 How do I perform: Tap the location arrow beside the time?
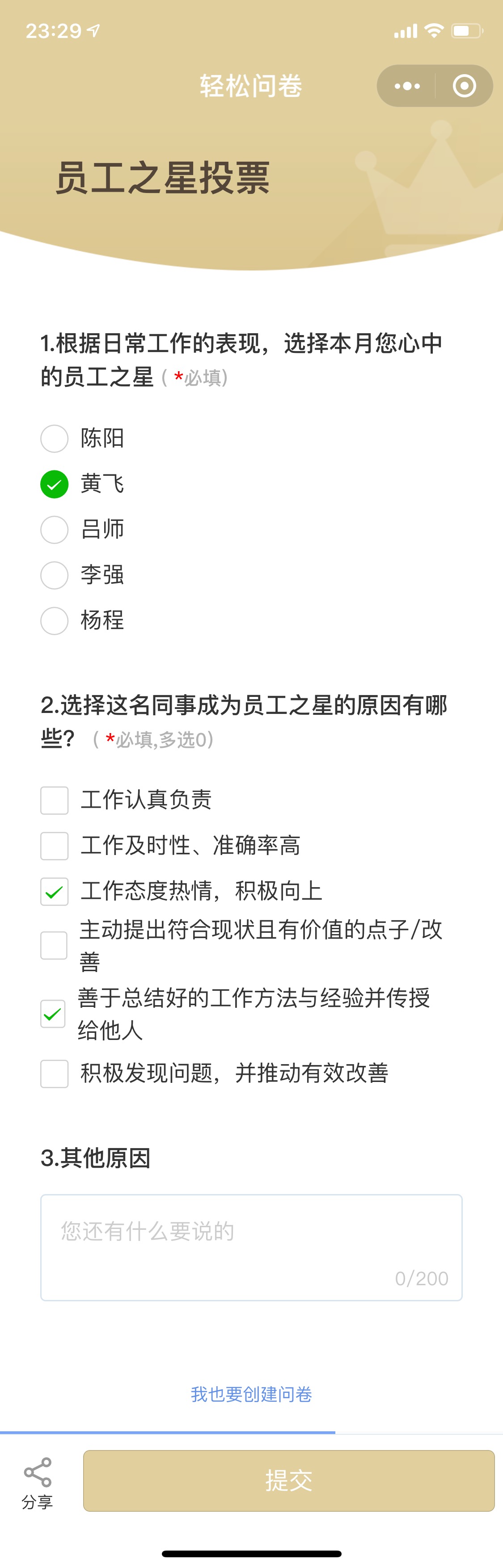[93, 30]
